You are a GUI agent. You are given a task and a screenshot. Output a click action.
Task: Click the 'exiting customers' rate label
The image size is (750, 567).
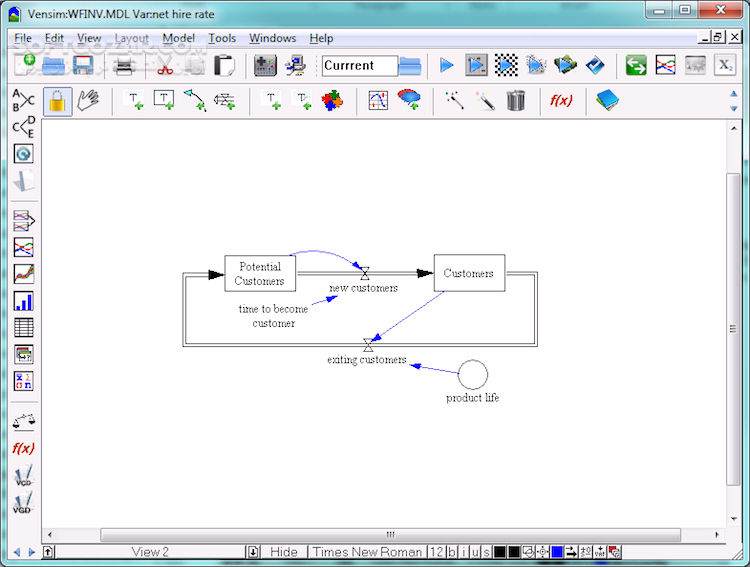tap(366, 359)
